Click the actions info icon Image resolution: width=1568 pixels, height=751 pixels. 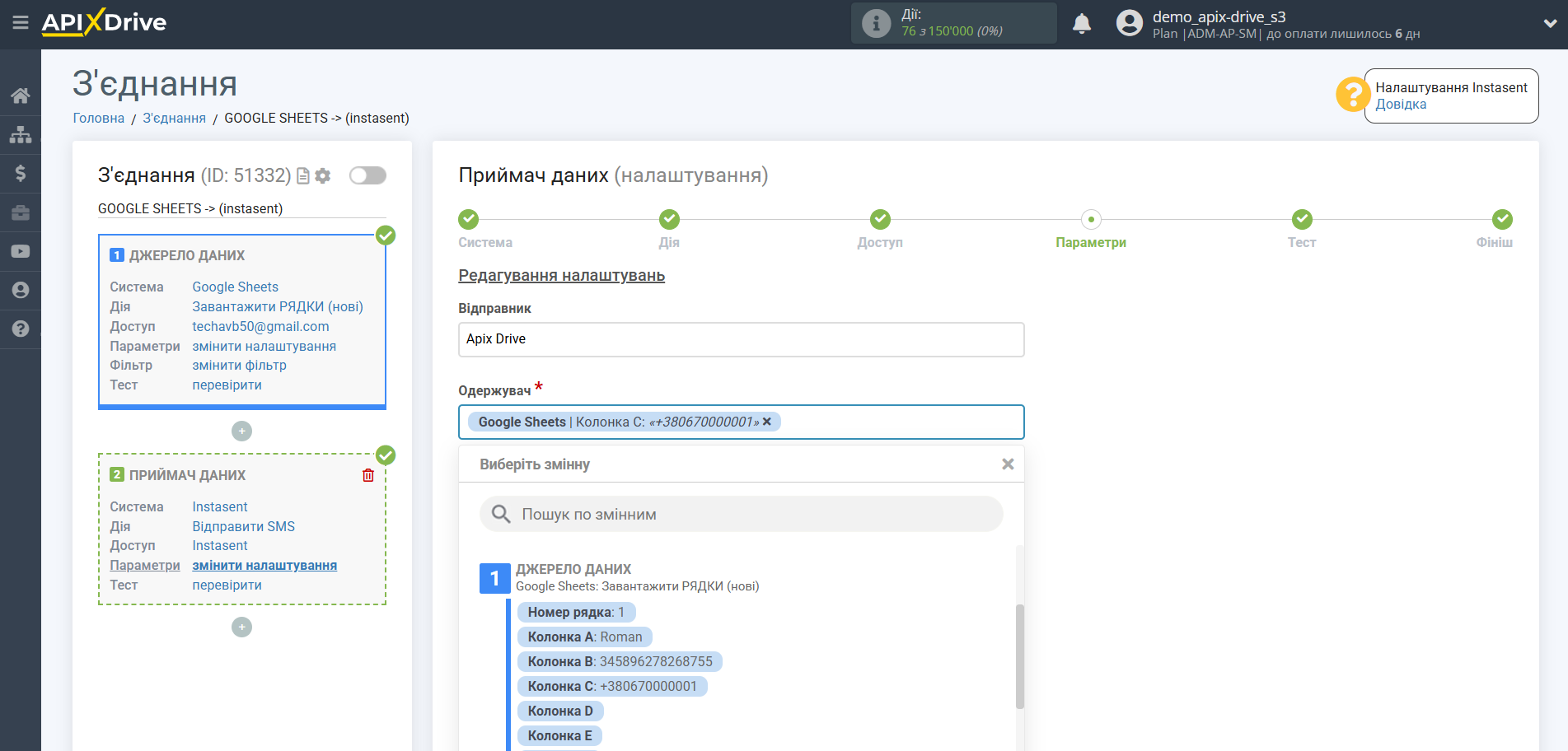pyautogui.click(x=876, y=23)
